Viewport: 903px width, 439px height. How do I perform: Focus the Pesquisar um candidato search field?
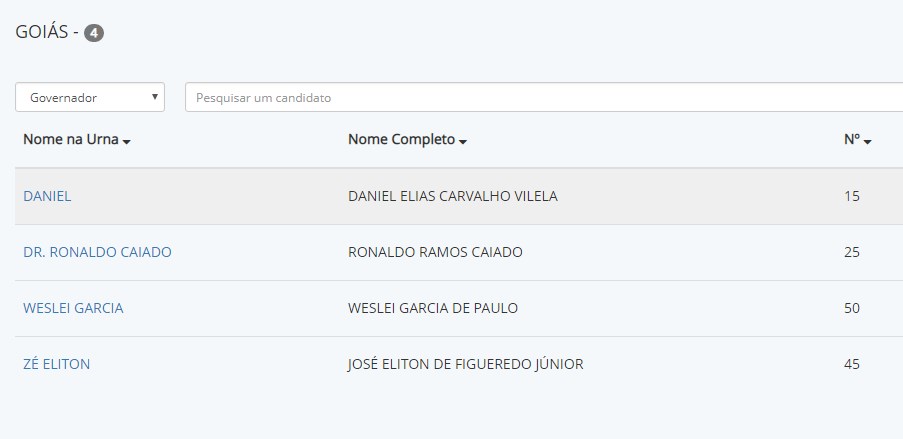point(544,97)
